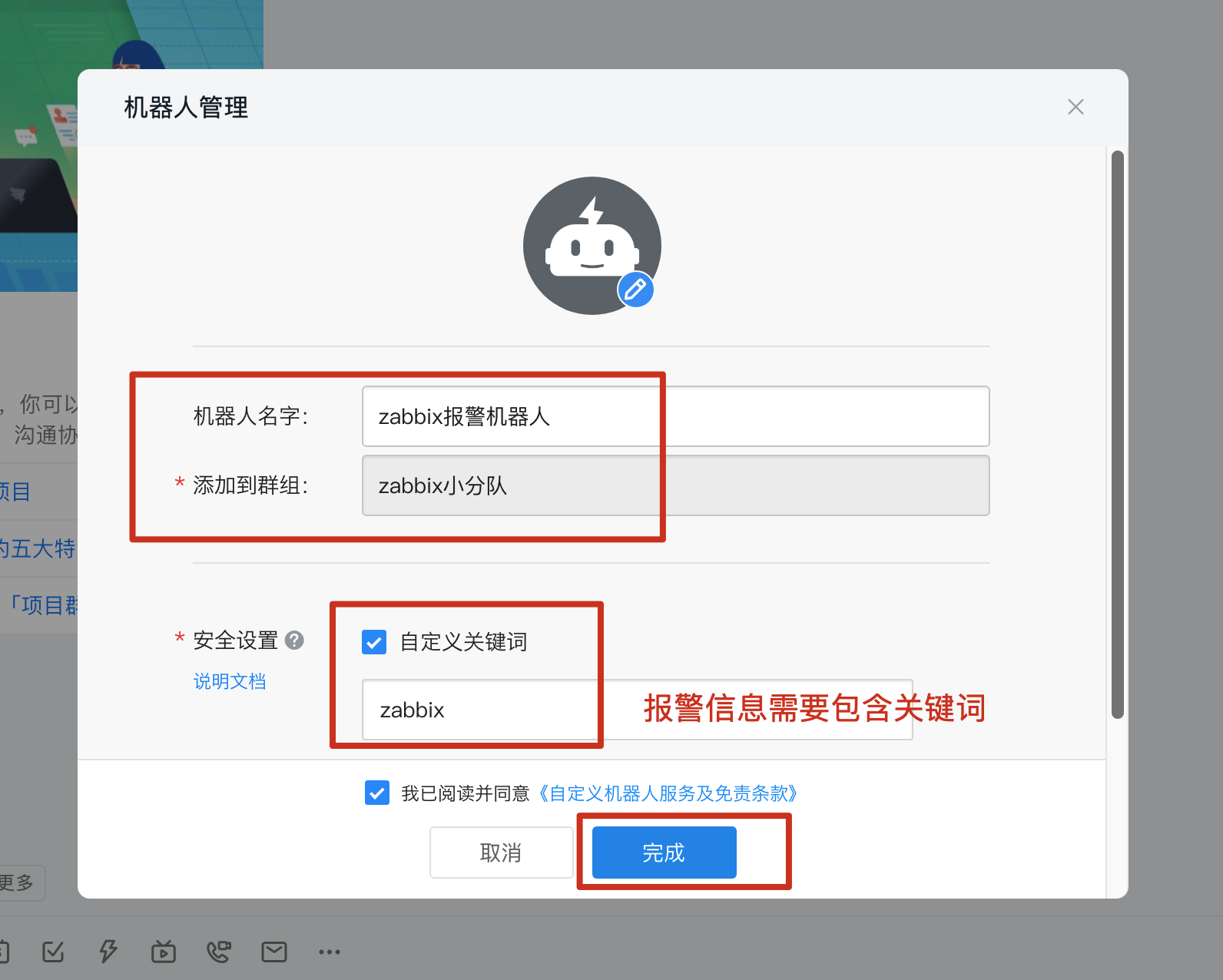Click the 机器人名字 text field
1223x980 pixels.
pyautogui.click(x=675, y=416)
